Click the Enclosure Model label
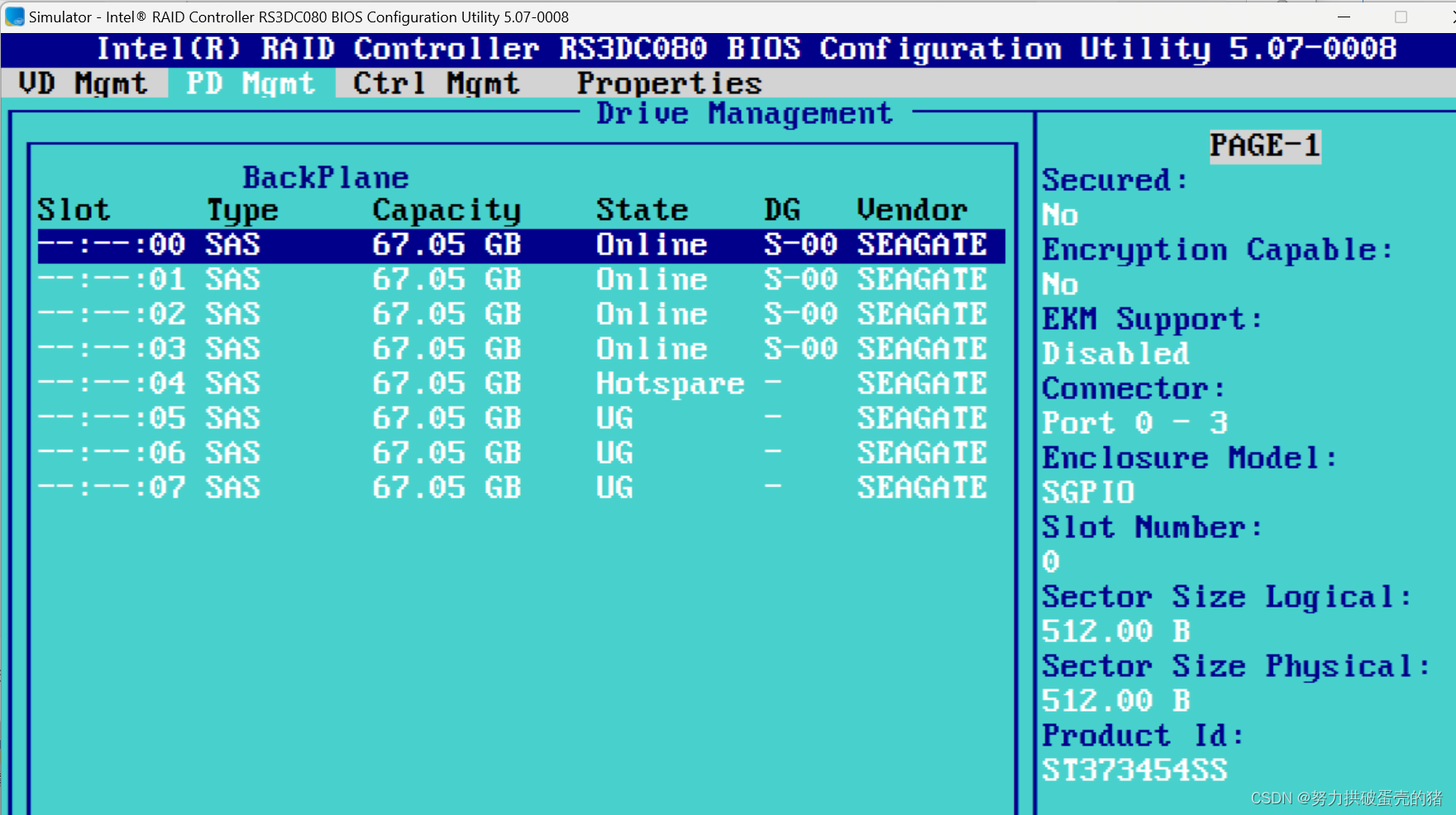This screenshot has width=1456, height=815. click(x=1189, y=458)
